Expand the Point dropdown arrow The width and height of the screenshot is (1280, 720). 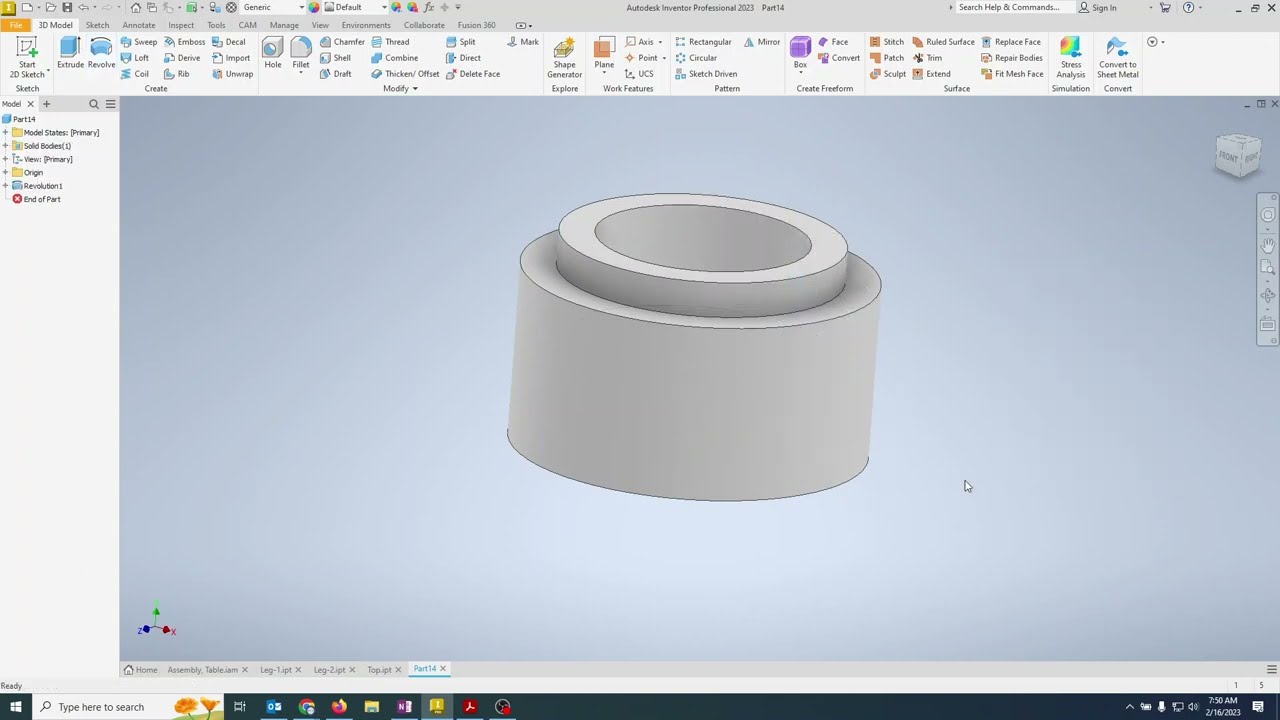664,58
